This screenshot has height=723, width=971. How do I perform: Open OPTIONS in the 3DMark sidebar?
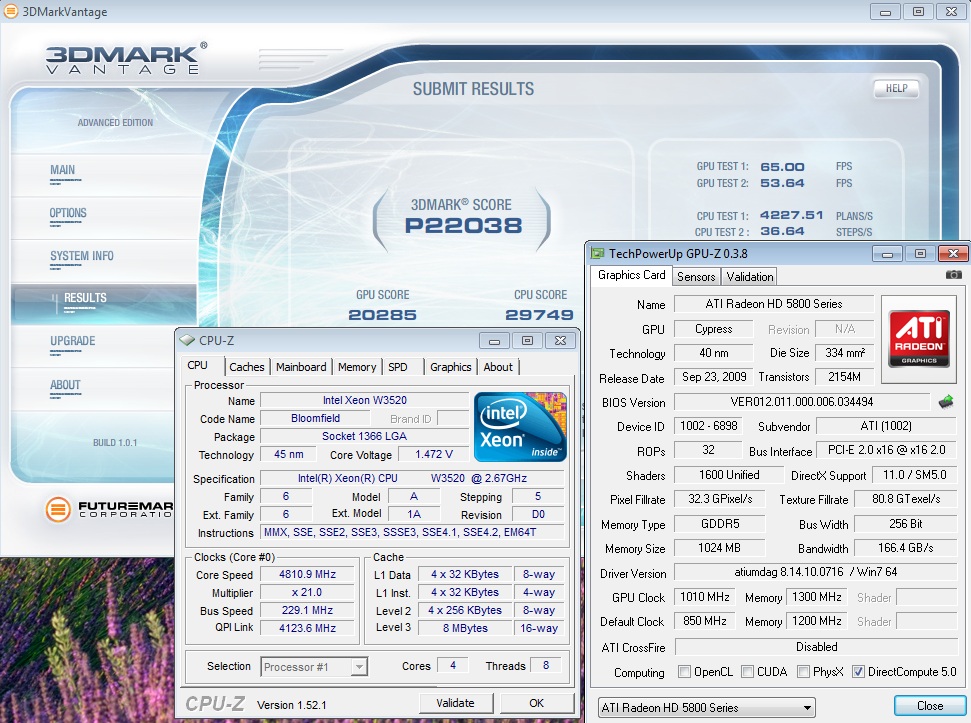coord(68,213)
